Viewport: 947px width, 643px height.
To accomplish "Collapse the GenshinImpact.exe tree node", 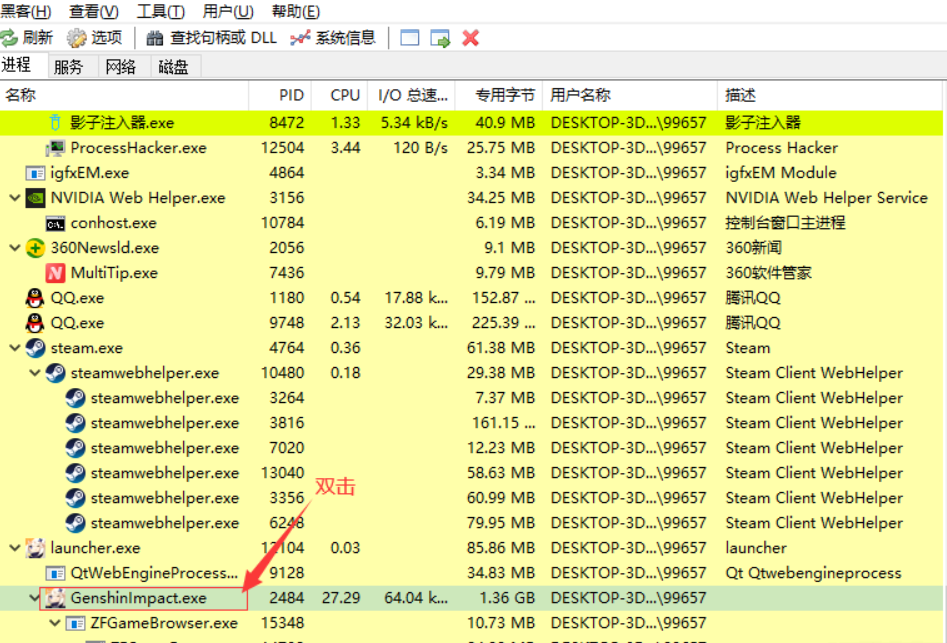I will (35, 598).
